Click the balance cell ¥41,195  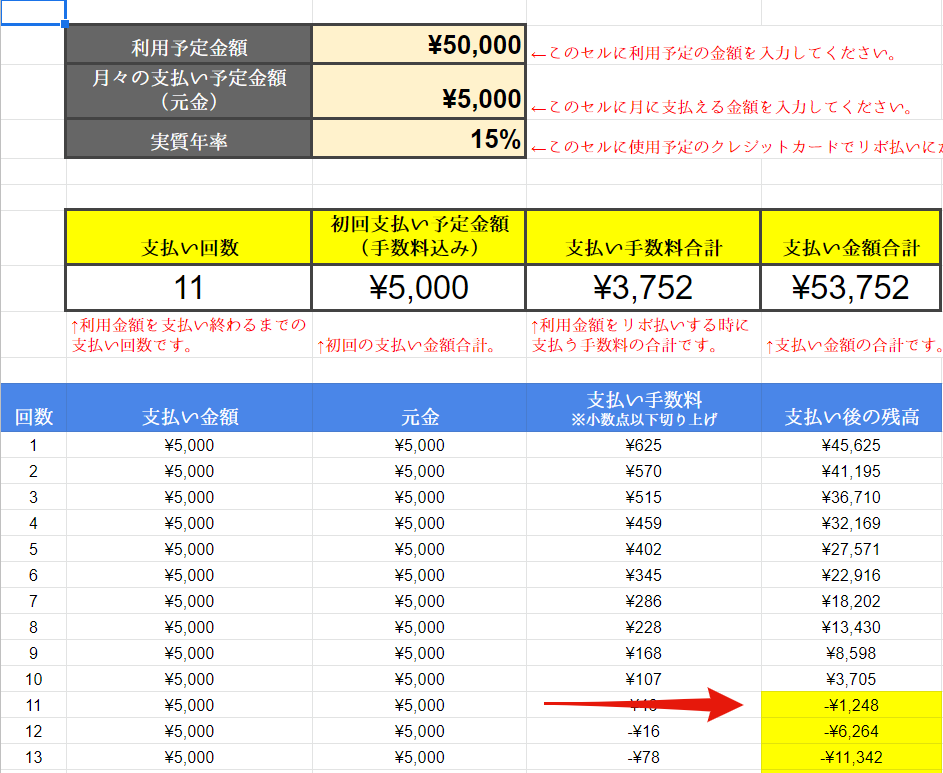click(x=851, y=471)
